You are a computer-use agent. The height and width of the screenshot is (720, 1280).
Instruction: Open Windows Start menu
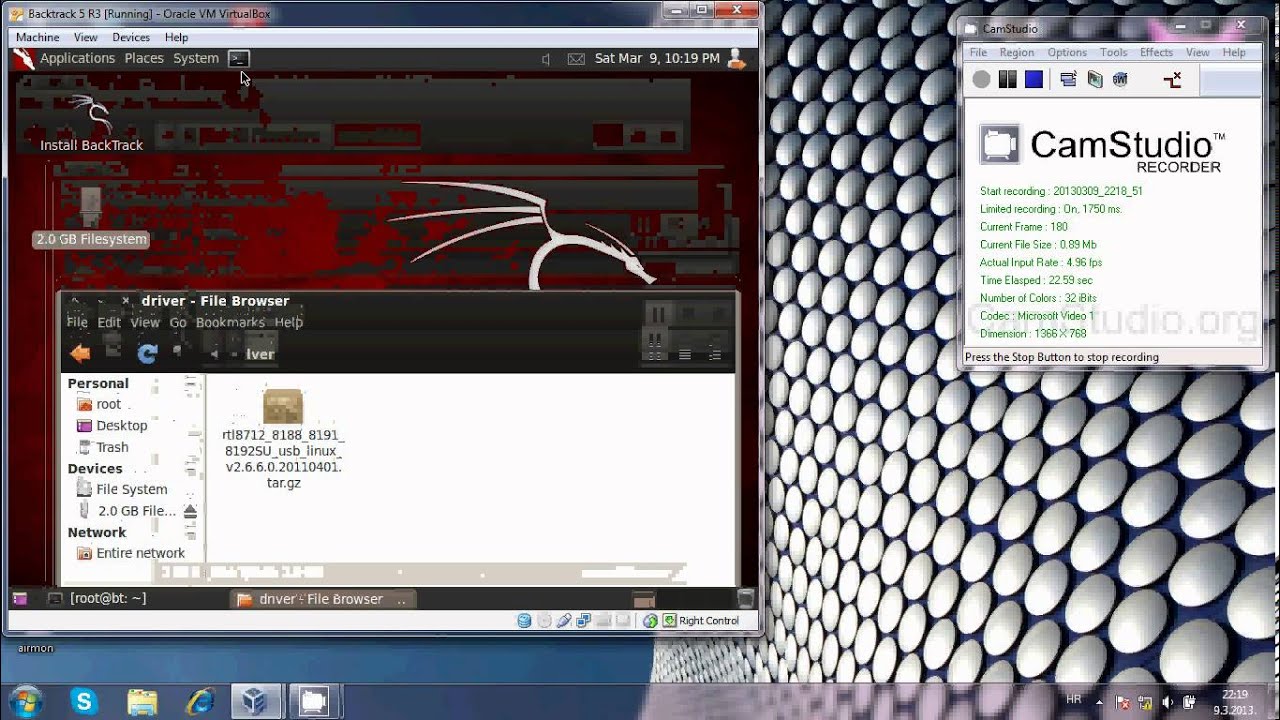[x=24, y=700]
